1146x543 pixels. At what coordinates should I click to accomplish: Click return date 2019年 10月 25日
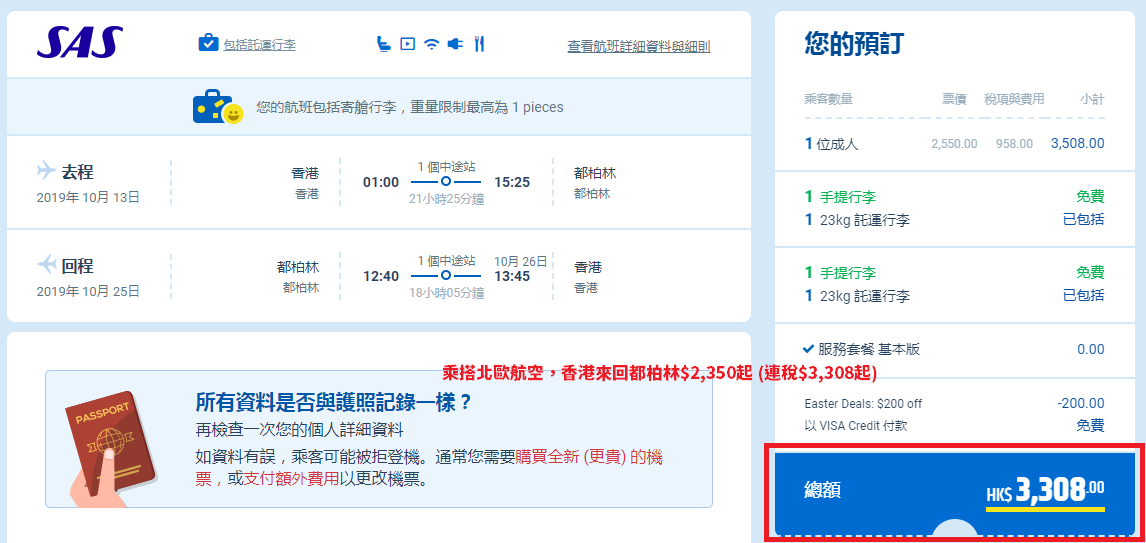tap(88, 291)
